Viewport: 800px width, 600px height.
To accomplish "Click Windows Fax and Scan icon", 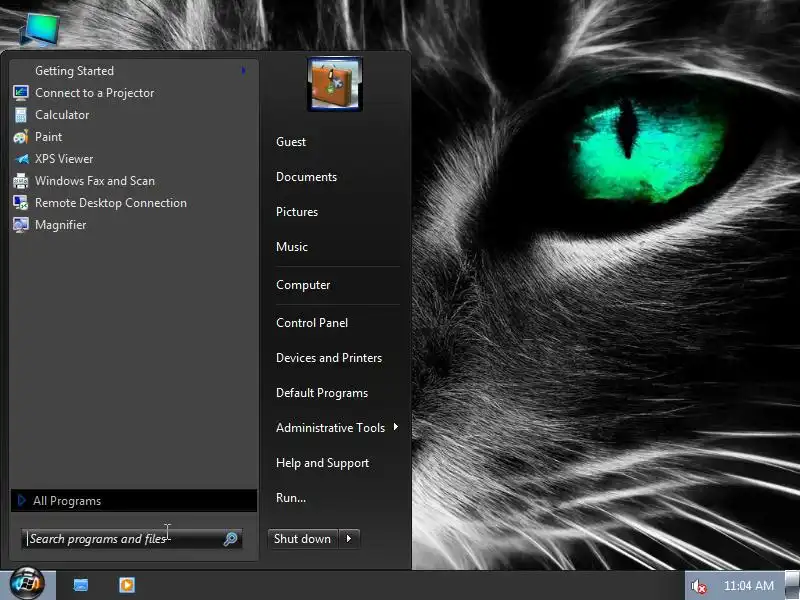I will pyautogui.click(x=21, y=181).
